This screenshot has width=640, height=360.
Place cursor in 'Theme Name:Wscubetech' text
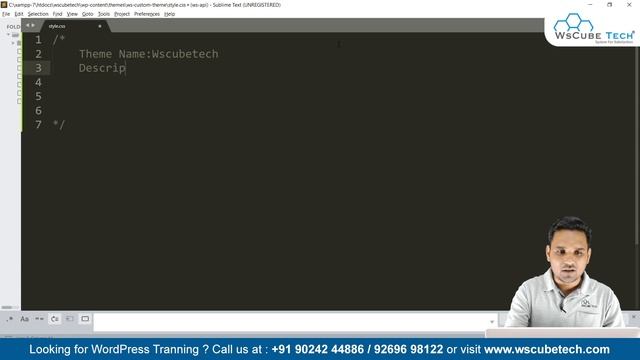click(x=149, y=54)
